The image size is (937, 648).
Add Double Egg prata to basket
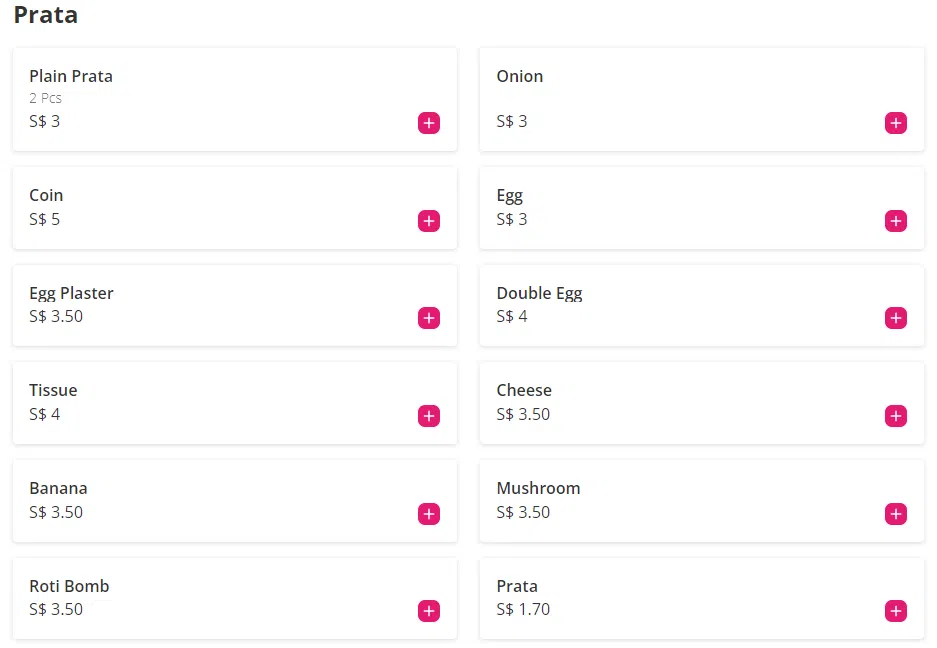pyautogui.click(x=895, y=318)
